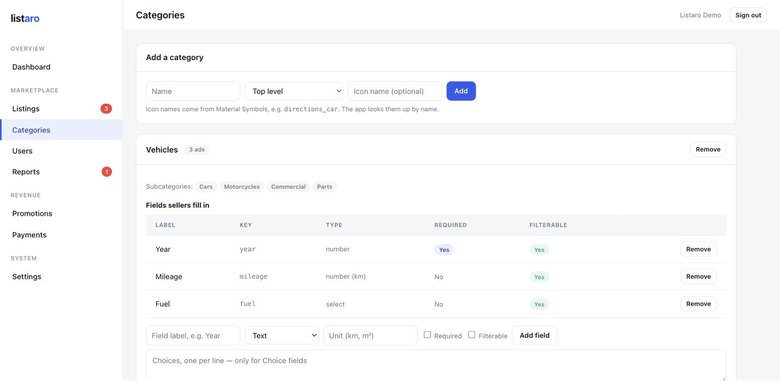Click the Vehicles category heading

(x=162, y=150)
